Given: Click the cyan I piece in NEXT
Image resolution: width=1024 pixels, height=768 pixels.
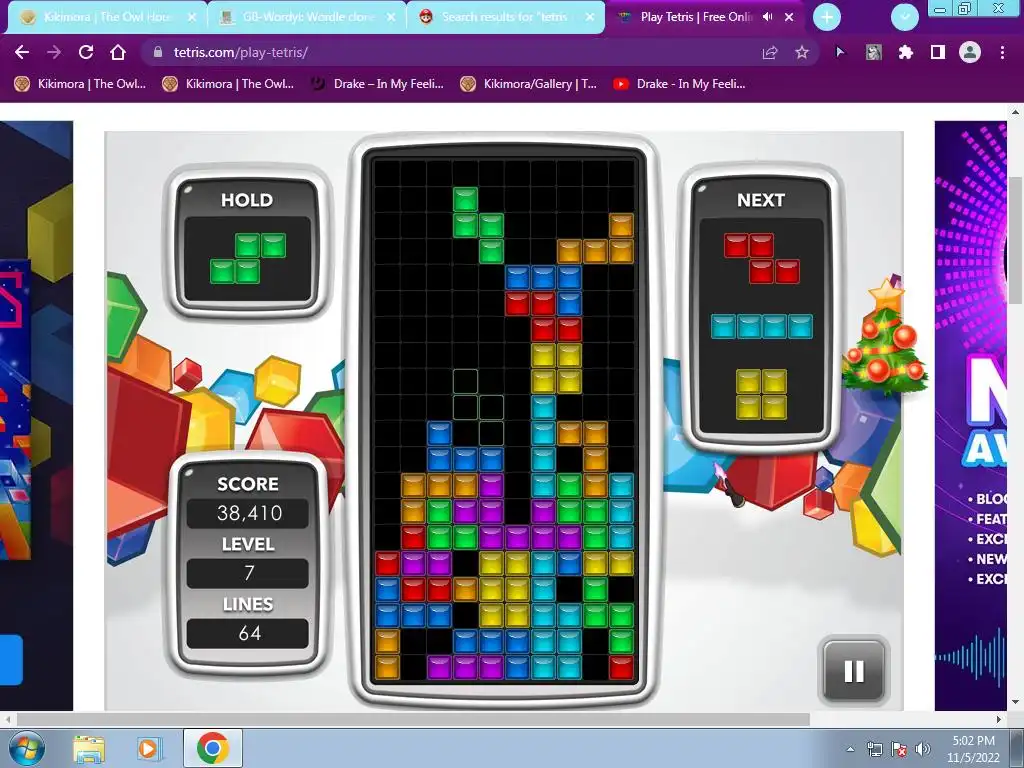Looking at the screenshot, I should [761, 326].
